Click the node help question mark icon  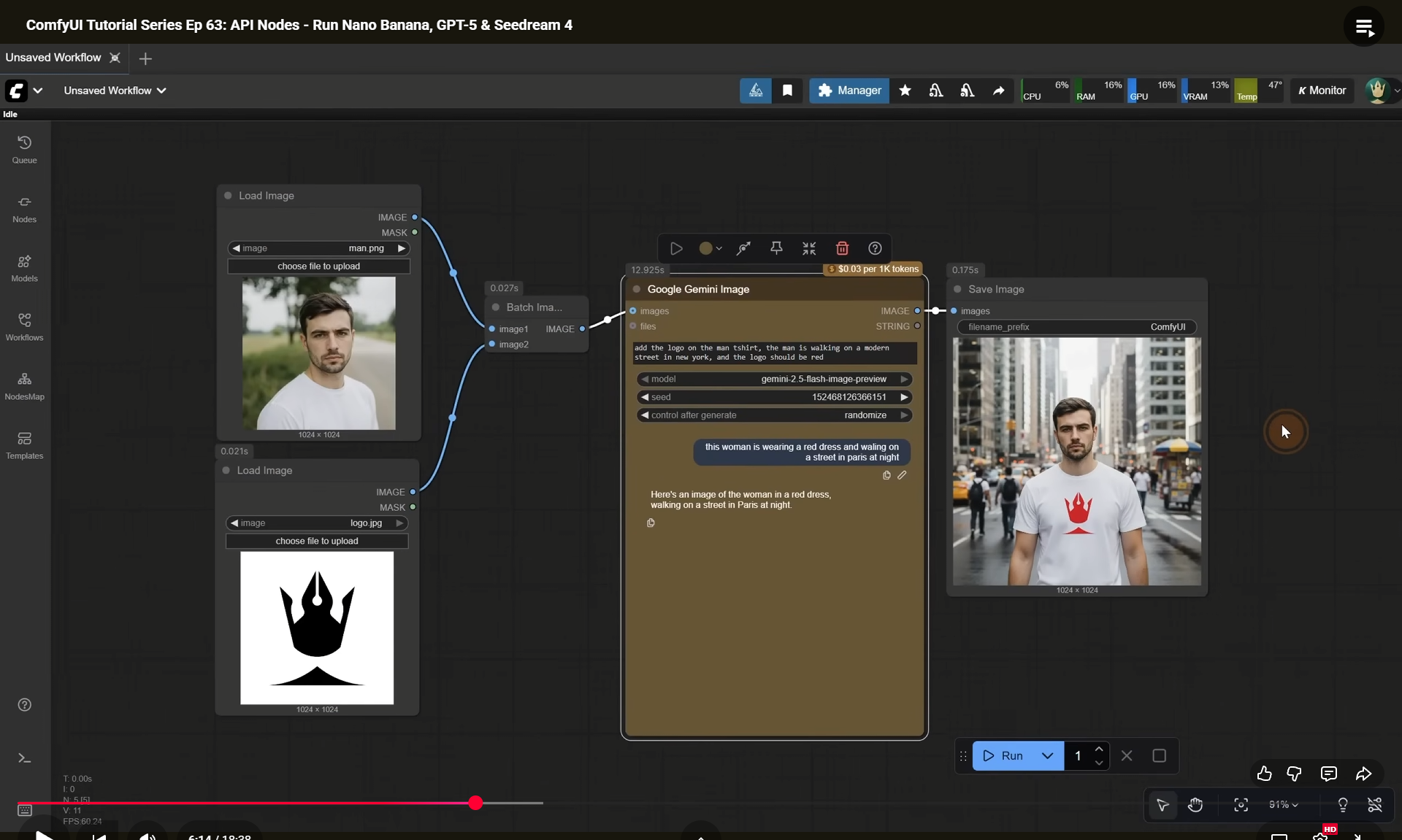(875, 248)
